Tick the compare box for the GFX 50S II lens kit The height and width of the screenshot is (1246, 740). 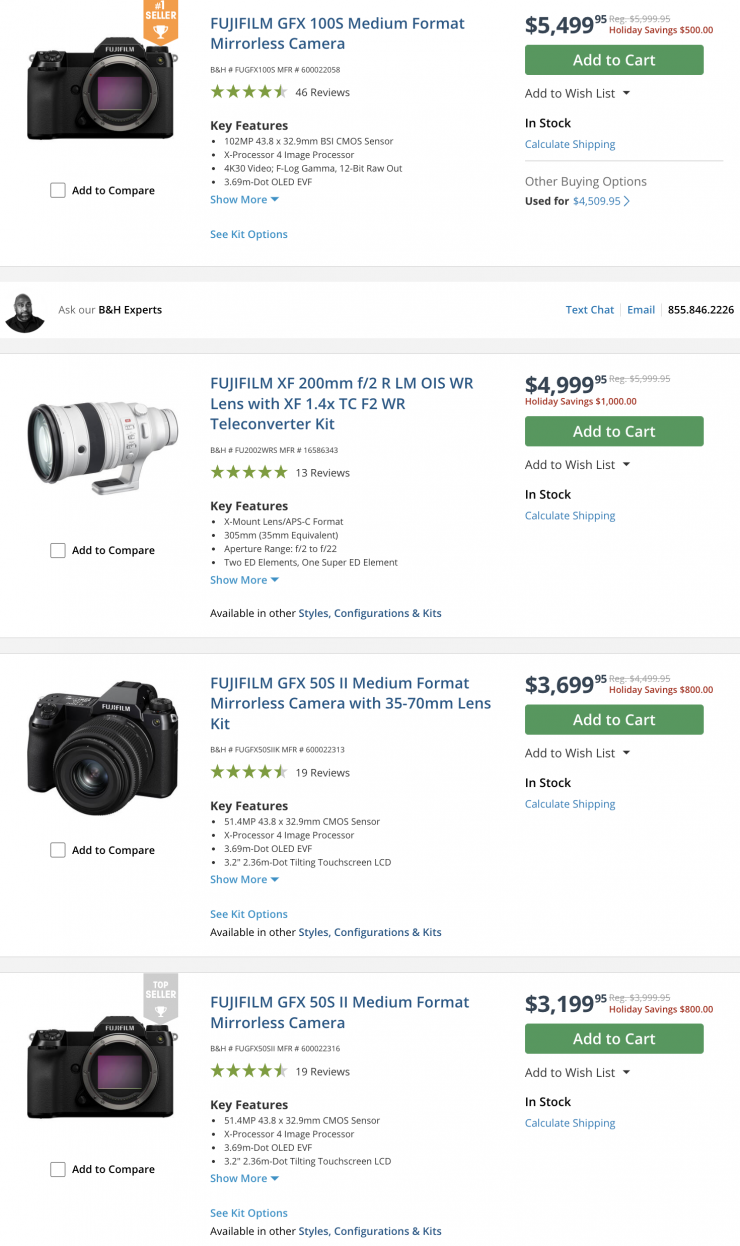[58, 850]
